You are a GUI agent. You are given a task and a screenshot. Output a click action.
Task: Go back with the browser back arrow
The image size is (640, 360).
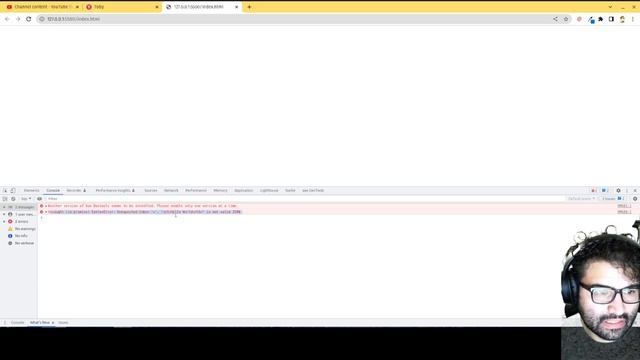tap(7, 19)
